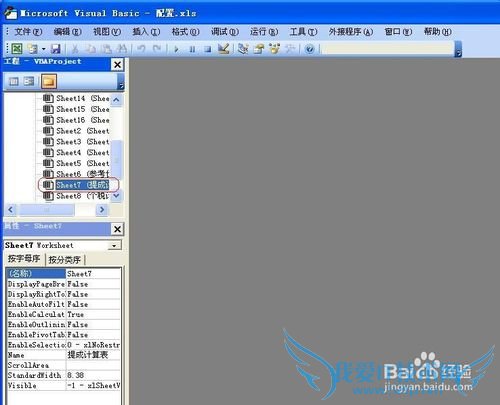Open the 外接程序 menu
500x405 pixels.
(x=350, y=32)
